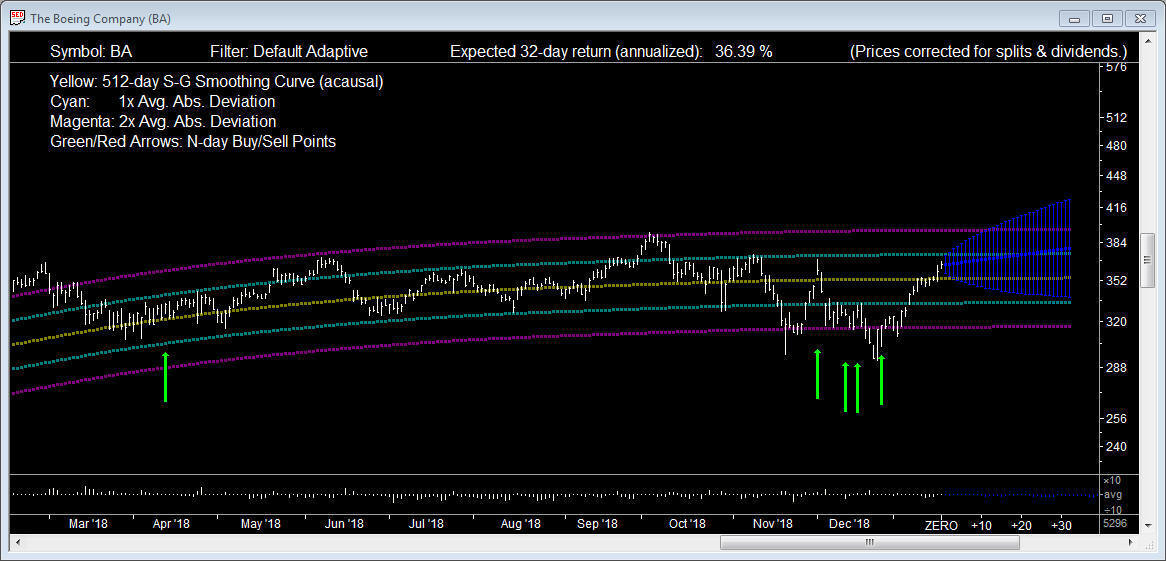Screen dimensions: 1166x561
Task: Click the 'Symbol: BA' header text
Action: coord(91,51)
